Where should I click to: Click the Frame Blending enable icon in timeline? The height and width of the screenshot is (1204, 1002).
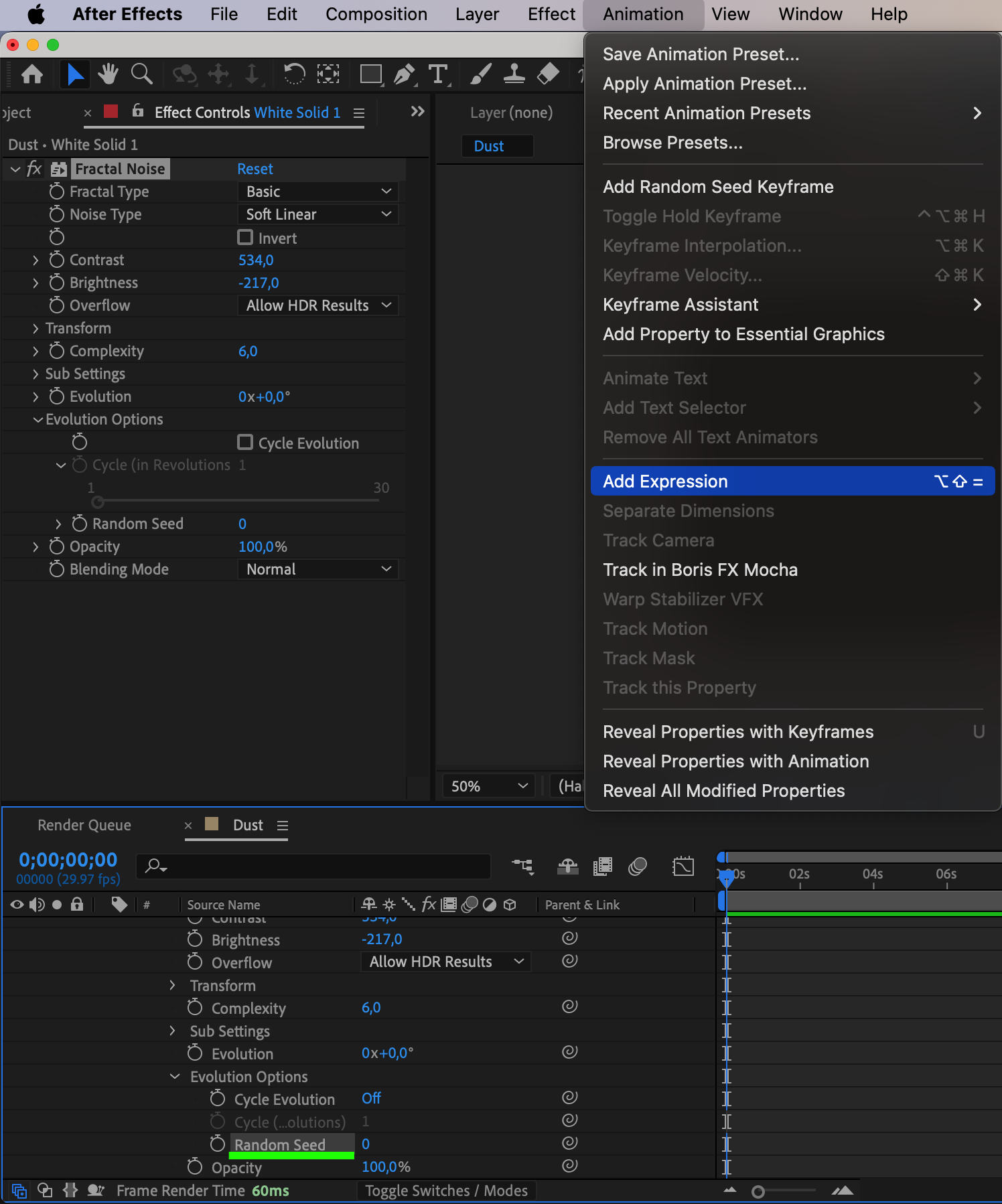click(x=603, y=867)
